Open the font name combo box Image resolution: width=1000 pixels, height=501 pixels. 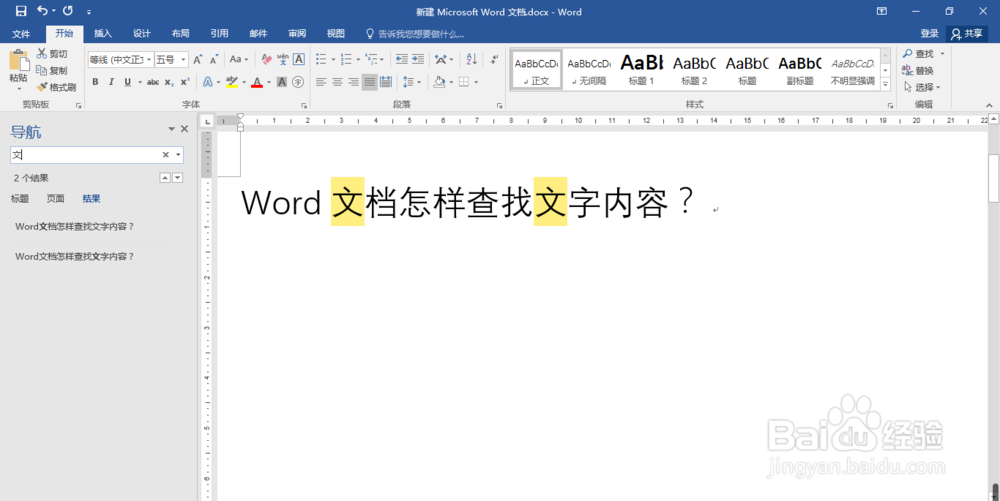click(121, 59)
